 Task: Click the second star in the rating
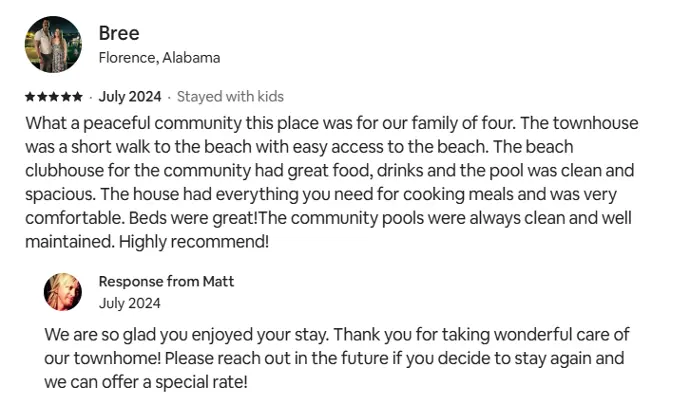tap(42, 96)
